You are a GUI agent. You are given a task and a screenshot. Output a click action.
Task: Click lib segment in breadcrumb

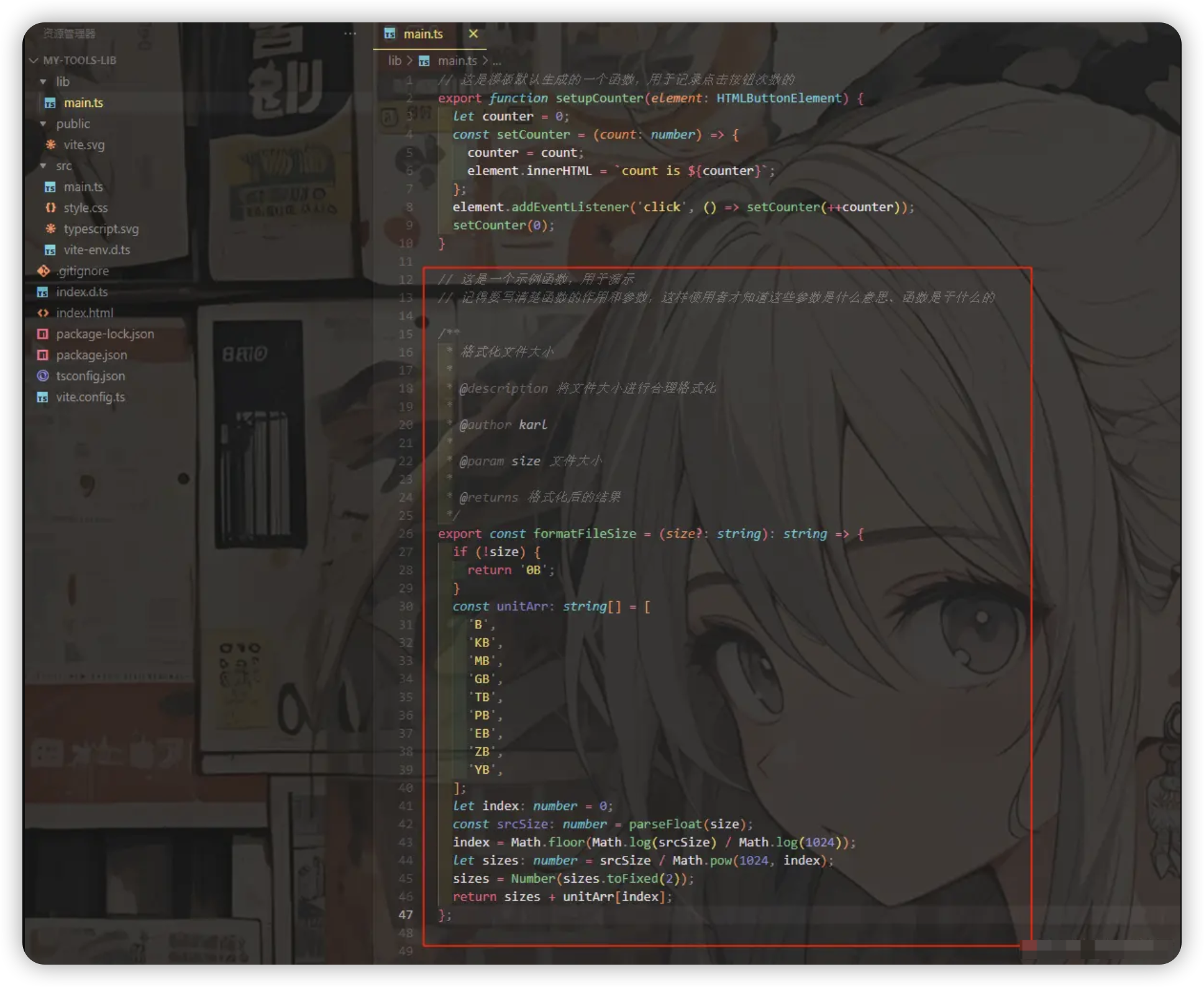click(394, 61)
